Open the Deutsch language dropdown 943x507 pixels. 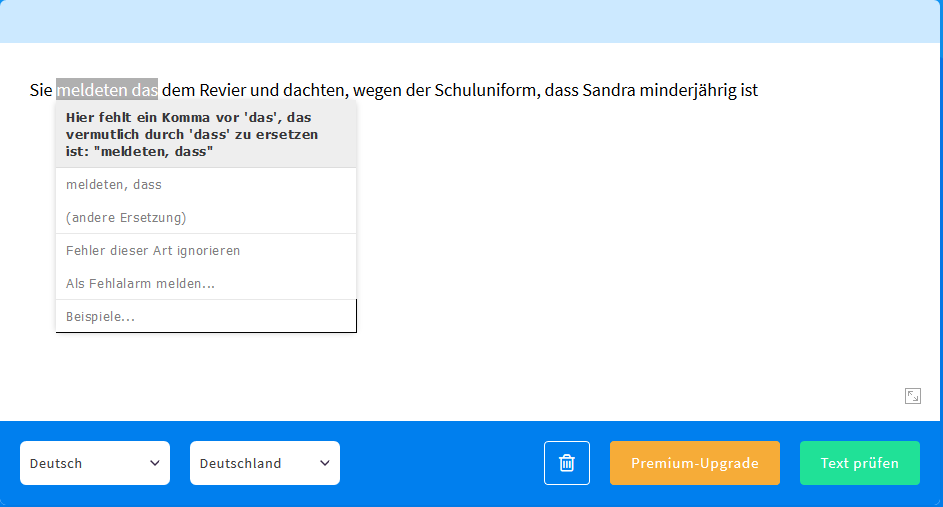95,463
